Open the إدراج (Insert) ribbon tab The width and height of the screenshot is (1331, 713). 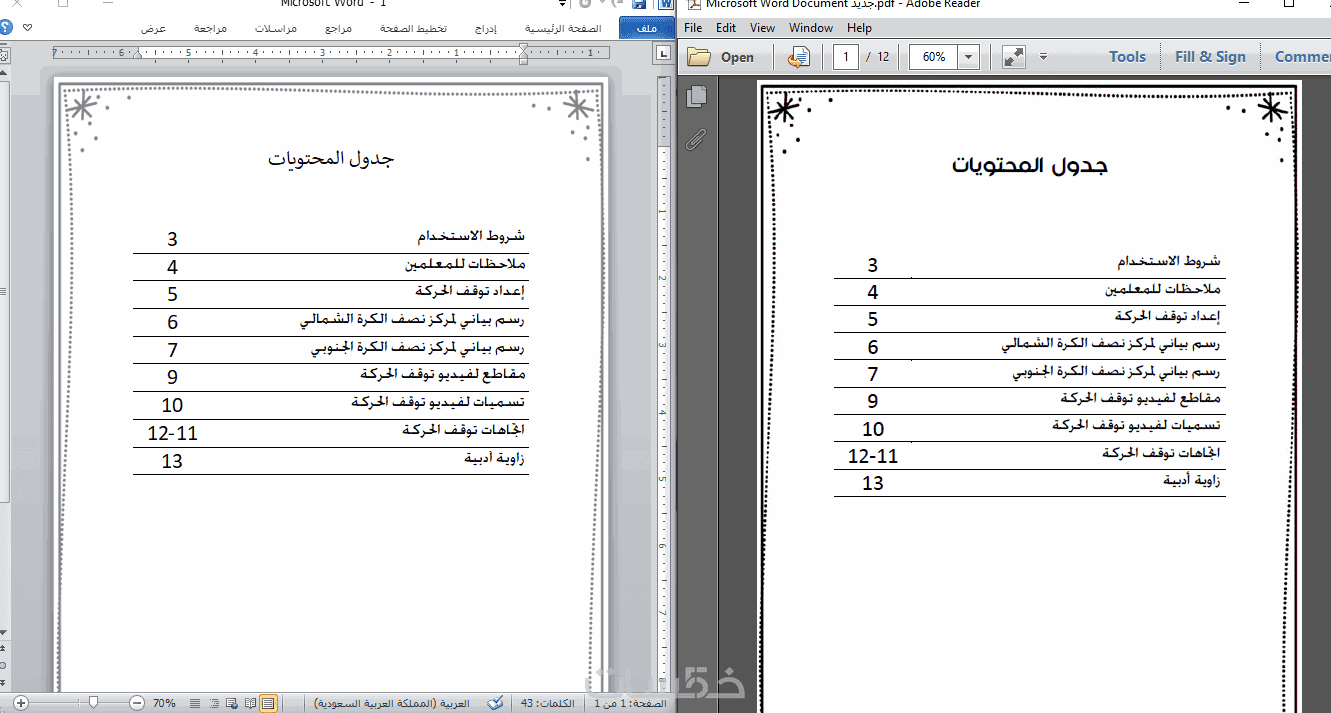pyautogui.click(x=486, y=28)
